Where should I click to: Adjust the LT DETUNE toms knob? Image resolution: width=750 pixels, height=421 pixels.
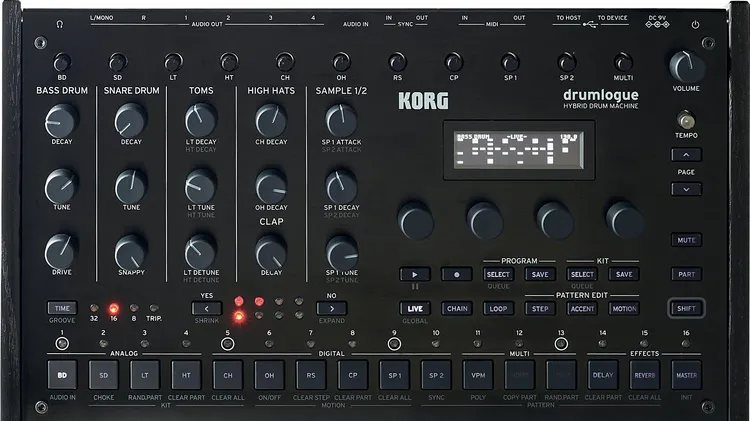coord(201,252)
